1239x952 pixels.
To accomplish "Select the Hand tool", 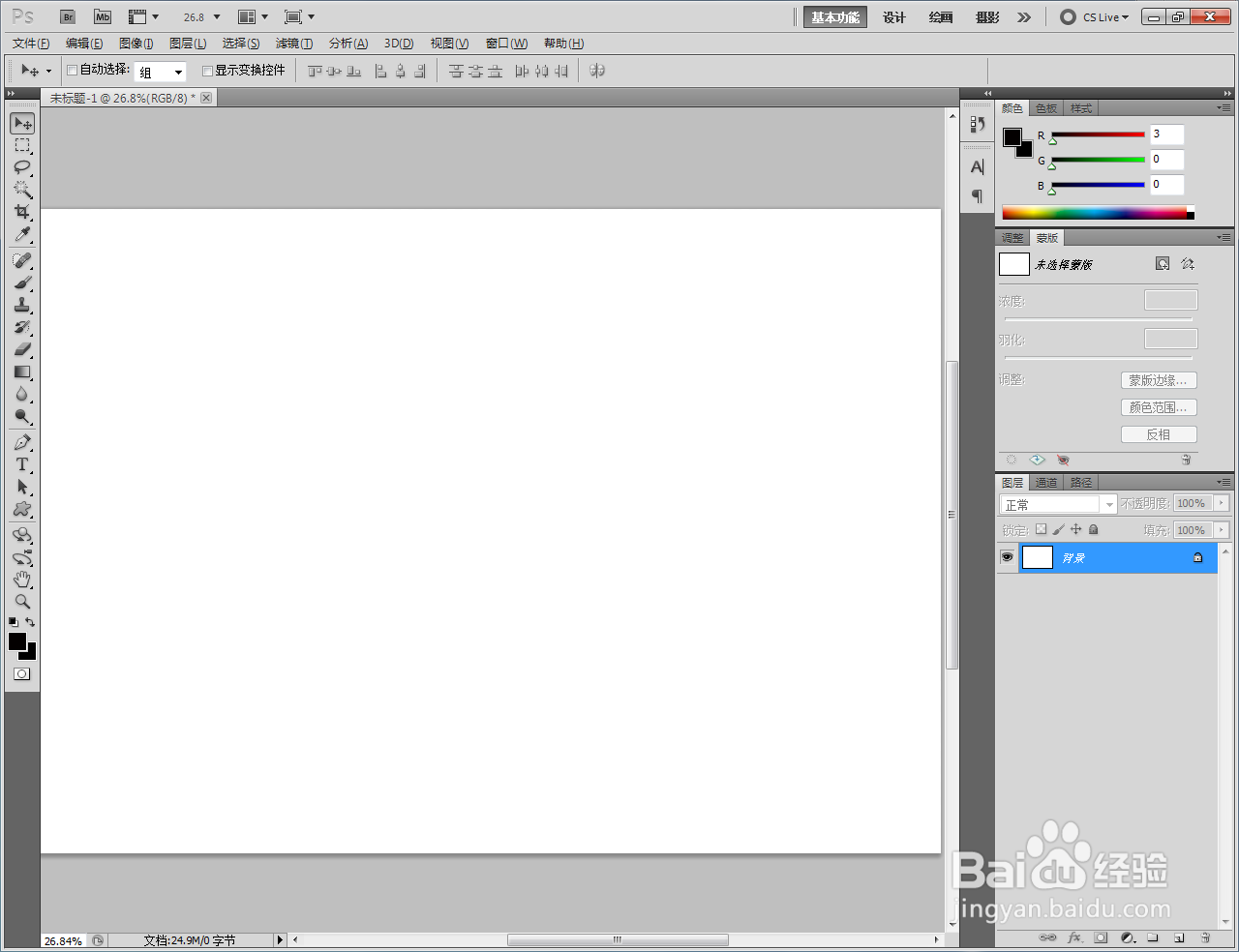I will (x=22, y=580).
